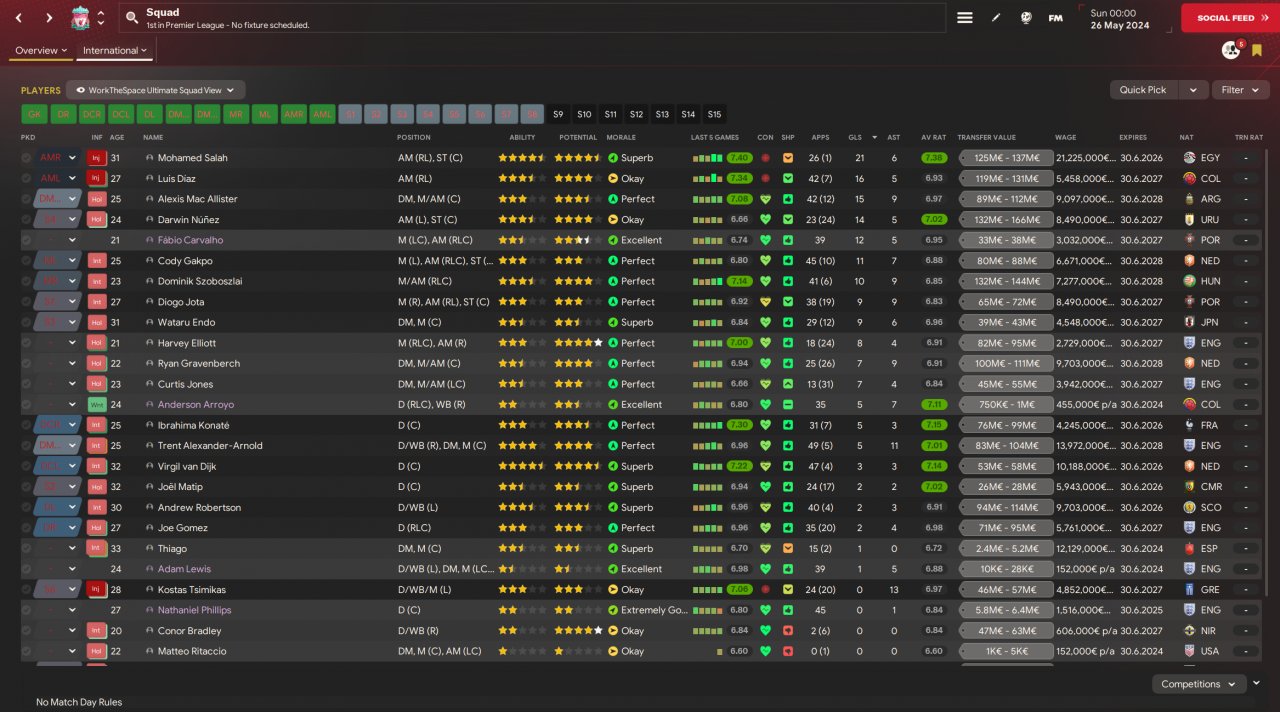Click Cody Gakpo's Int status icon
Viewport: 1280px width, 712px height.
coord(96,261)
